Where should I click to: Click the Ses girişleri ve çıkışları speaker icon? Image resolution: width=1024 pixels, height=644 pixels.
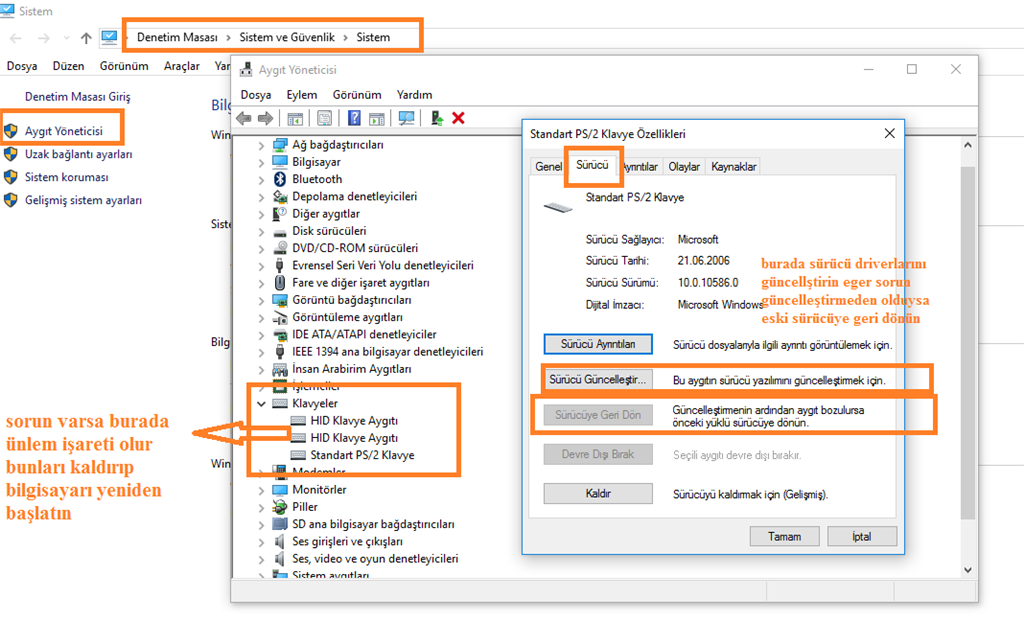(280, 541)
